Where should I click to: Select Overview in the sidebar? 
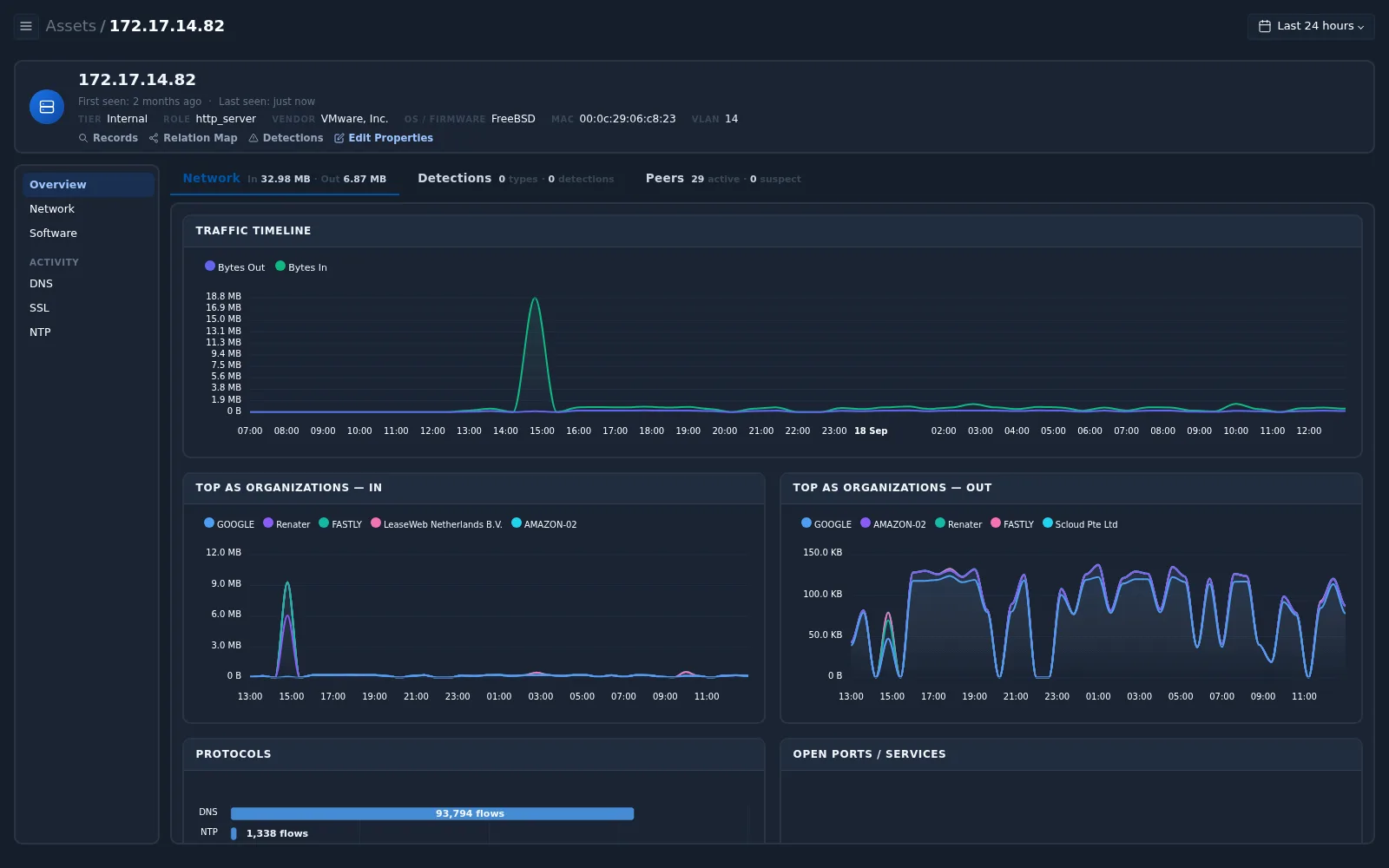[89, 184]
